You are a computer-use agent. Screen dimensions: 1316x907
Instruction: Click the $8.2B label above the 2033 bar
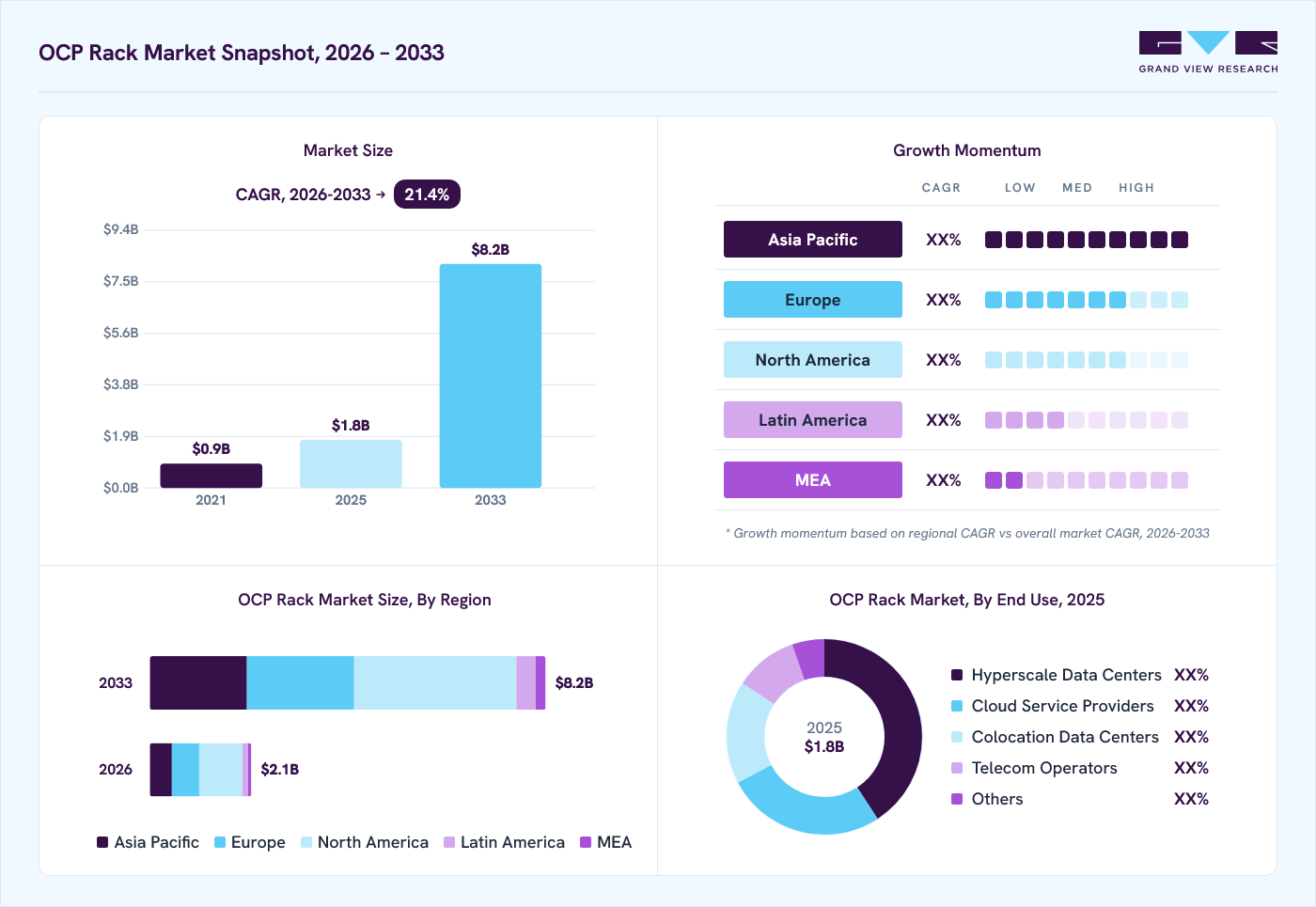pyautogui.click(x=491, y=250)
